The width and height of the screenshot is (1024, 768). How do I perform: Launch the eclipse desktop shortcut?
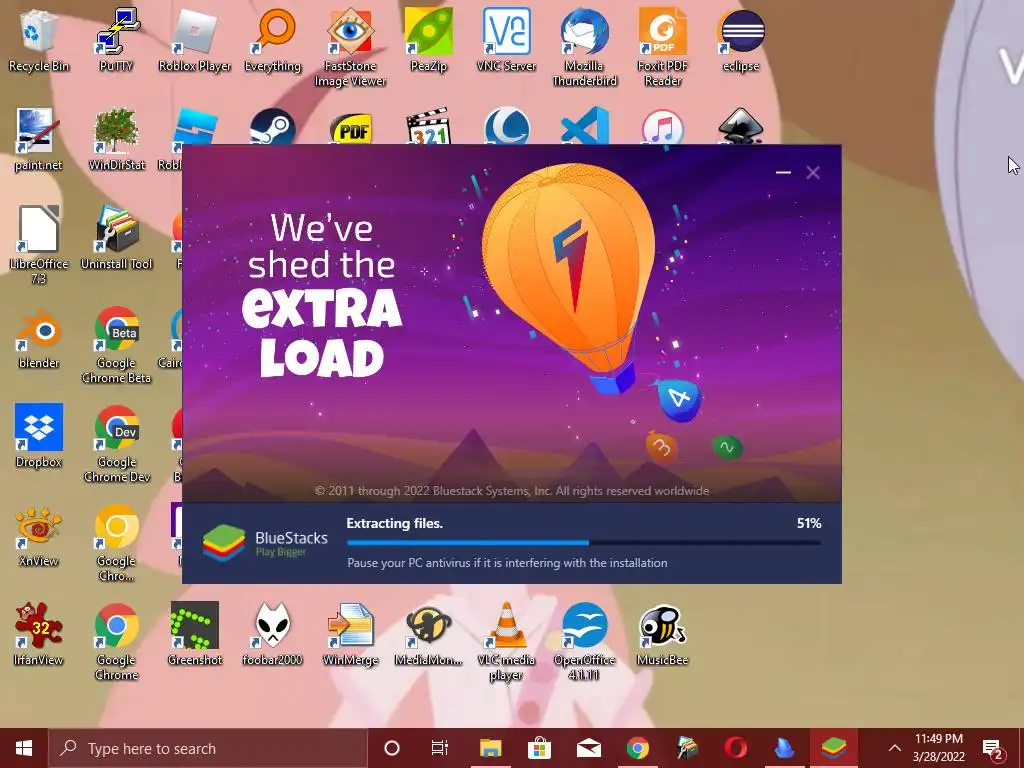click(x=741, y=40)
